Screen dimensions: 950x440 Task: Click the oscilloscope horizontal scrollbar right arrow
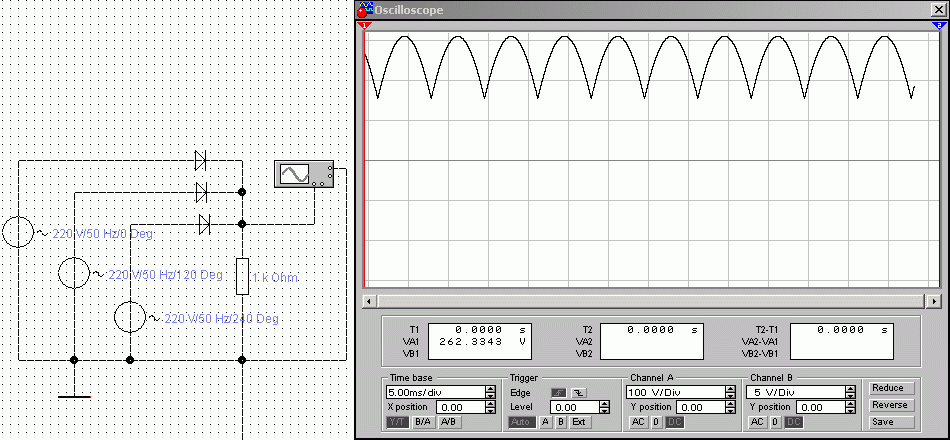click(933, 300)
